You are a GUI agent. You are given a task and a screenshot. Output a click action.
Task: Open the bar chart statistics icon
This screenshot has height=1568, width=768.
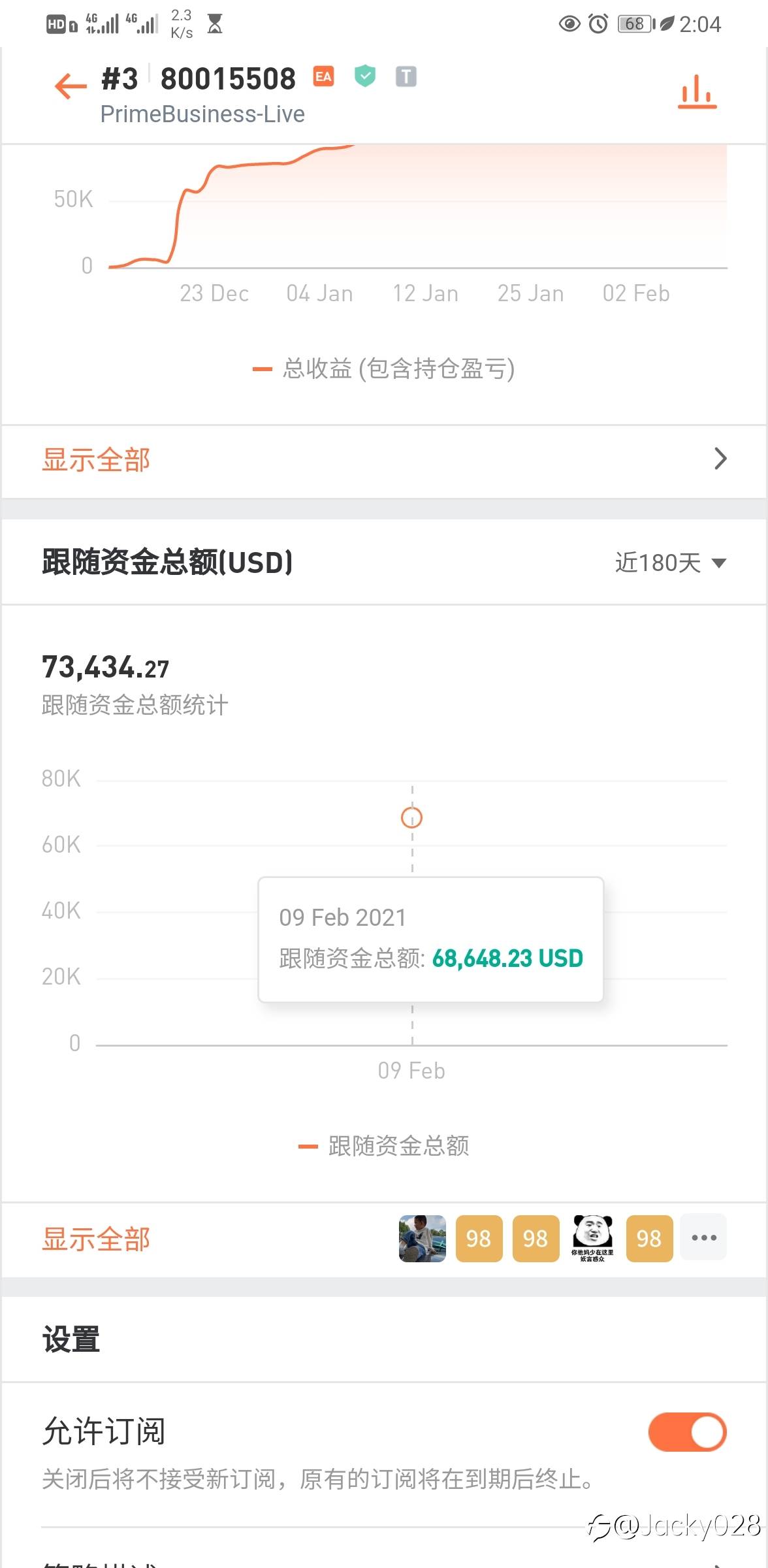point(697,91)
